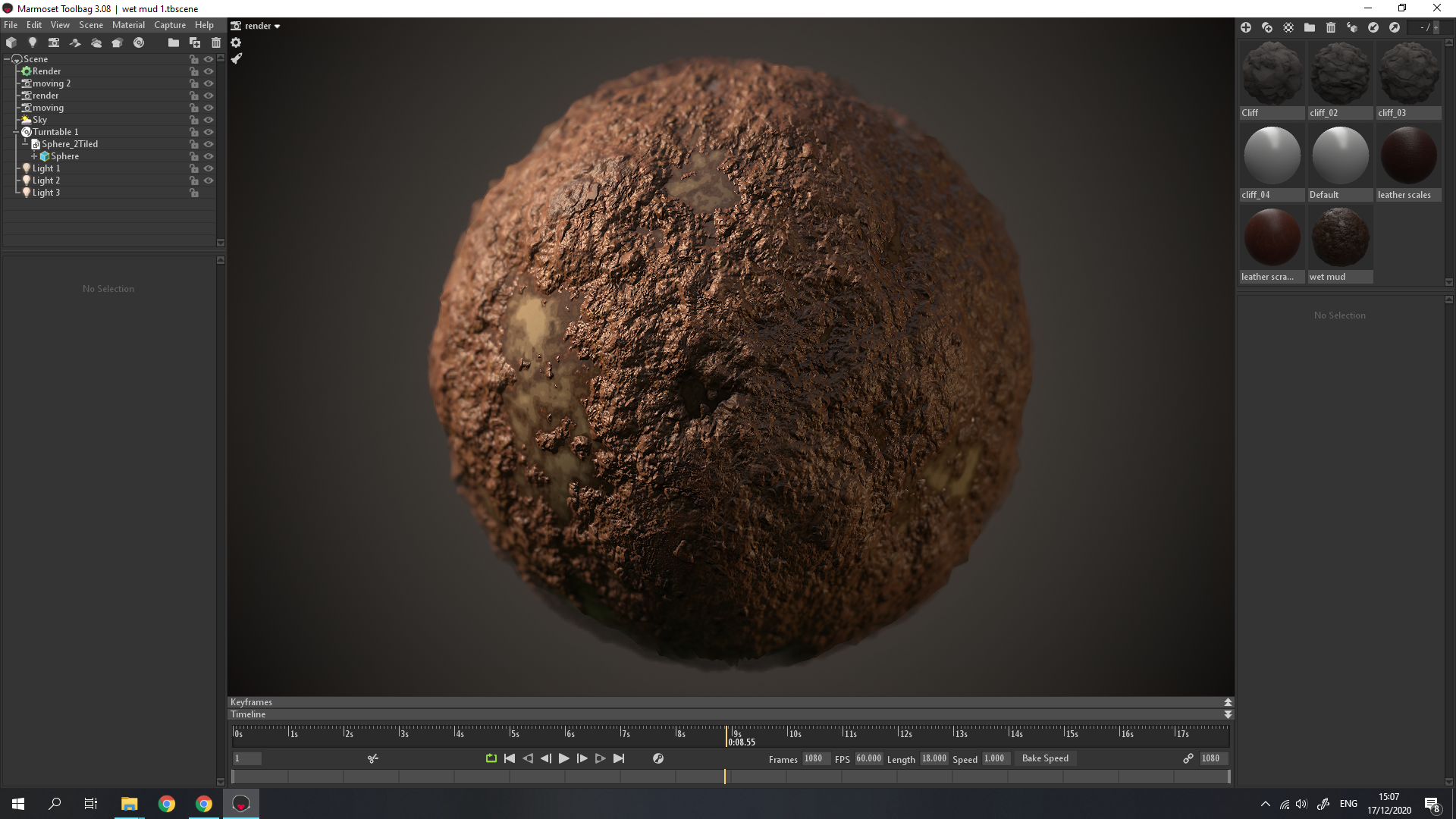Delete selected scene object via trash

click(216, 42)
